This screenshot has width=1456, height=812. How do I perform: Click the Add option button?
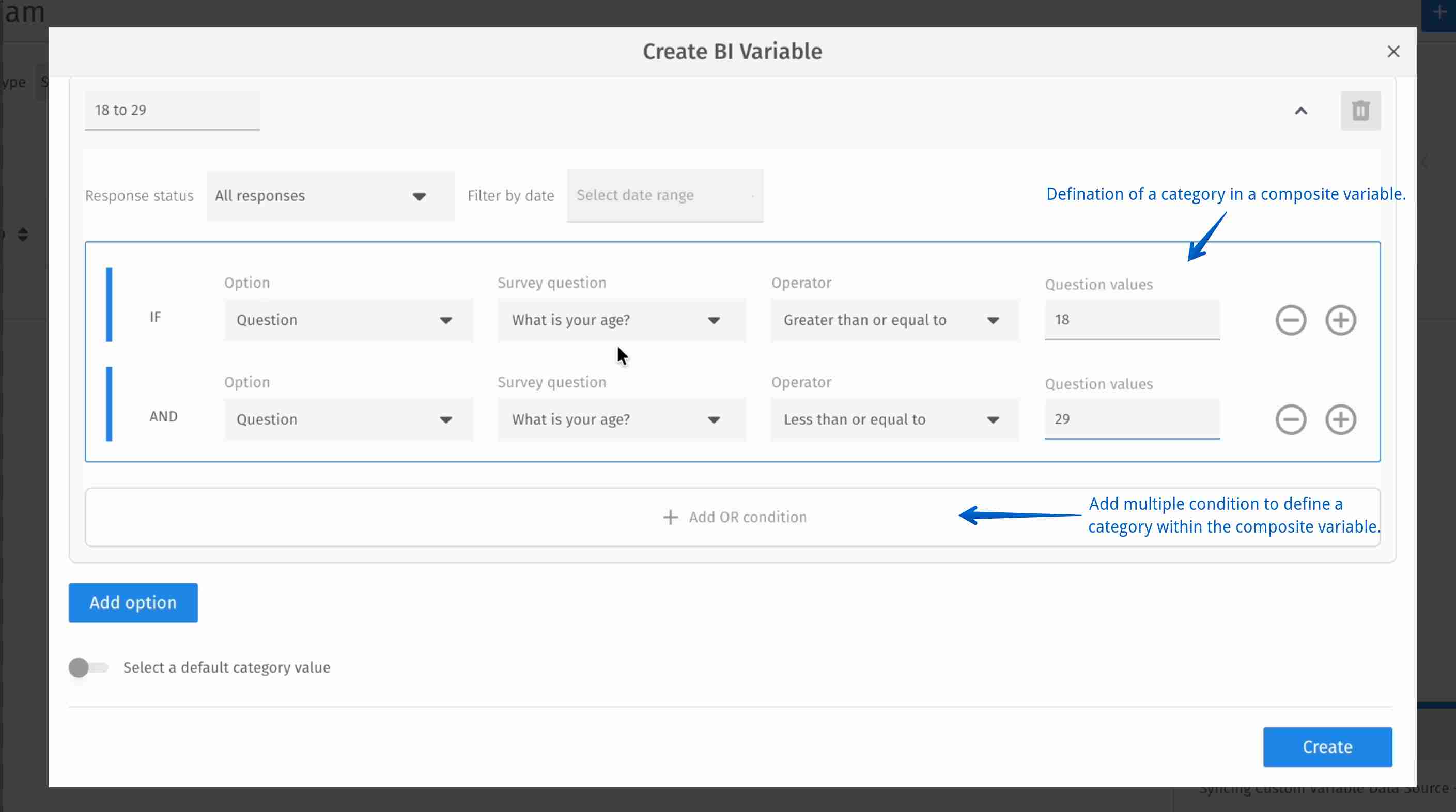click(x=133, y=603)
